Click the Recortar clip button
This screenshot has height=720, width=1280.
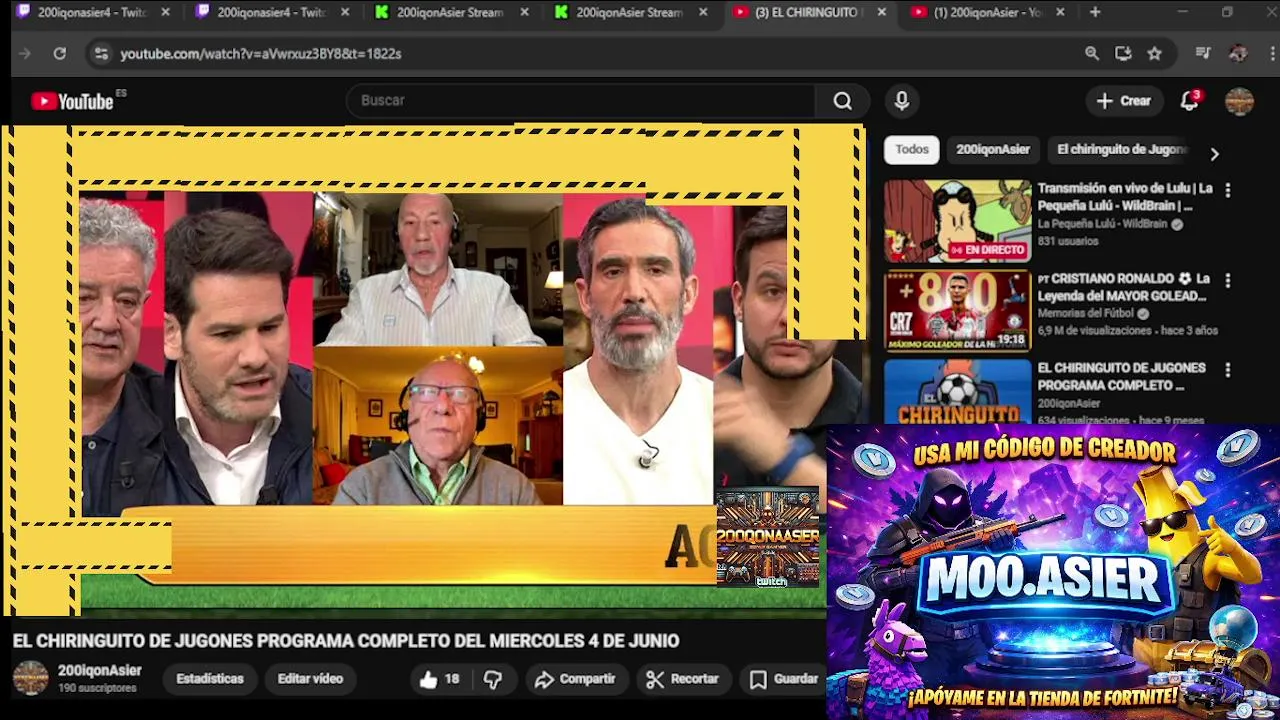pyautogui.click(x=683, y=679)
